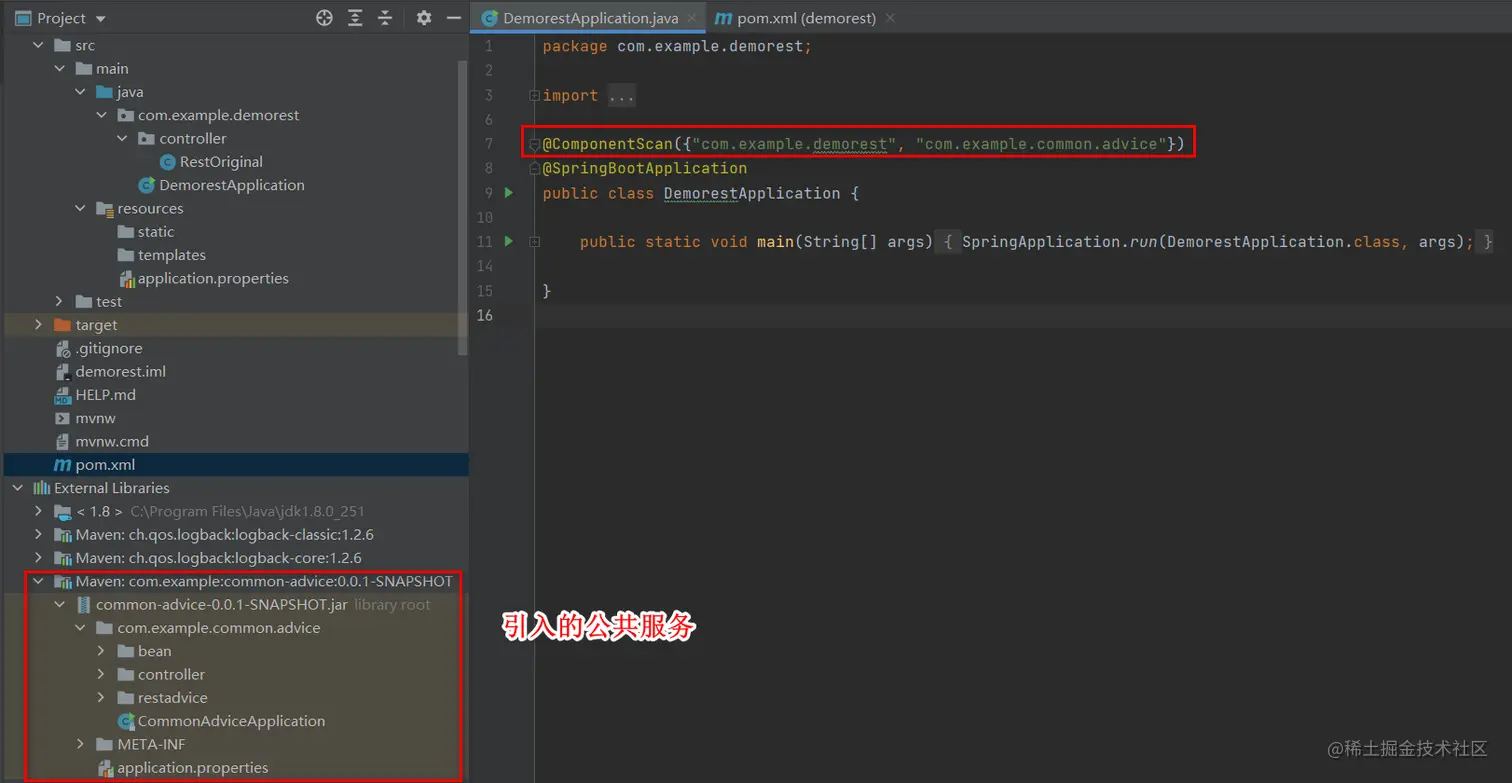The width and height of the screenshot is (1512, 783).
Task: Expand the test folder
Action: pyautogui.click(x=60, y=301)
